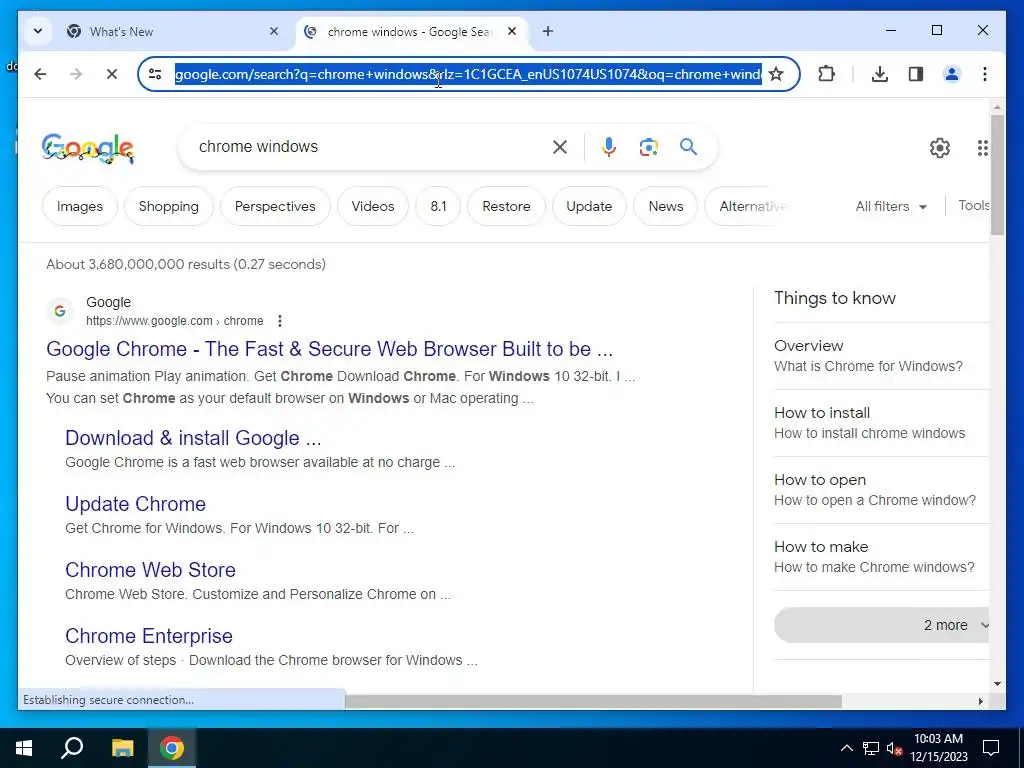Open site information icon in address bar
Image resolution: width=1024 pixels, height=768 pixels.
(x=155, y=74)
